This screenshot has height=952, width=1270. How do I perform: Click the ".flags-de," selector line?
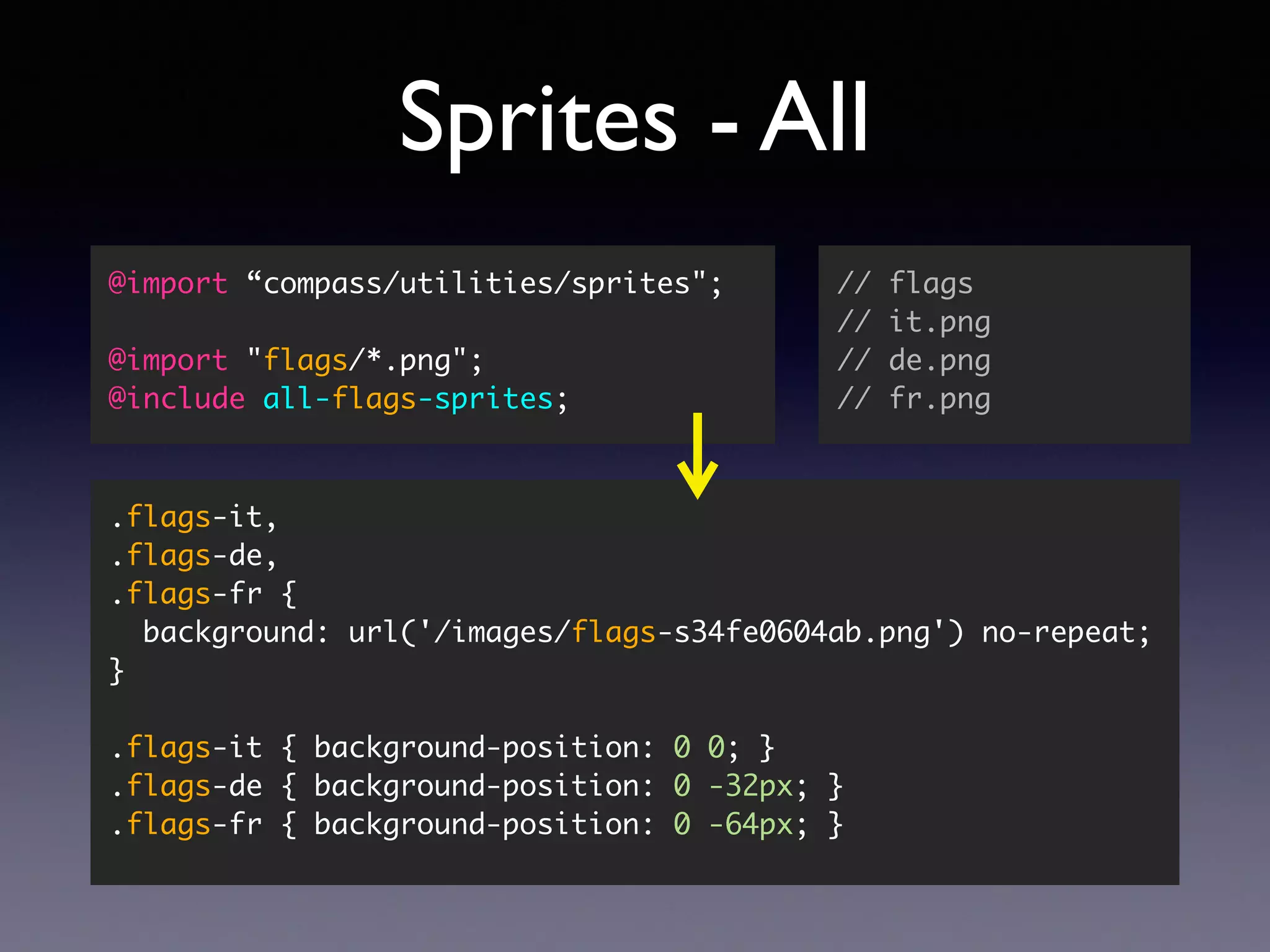194,557
